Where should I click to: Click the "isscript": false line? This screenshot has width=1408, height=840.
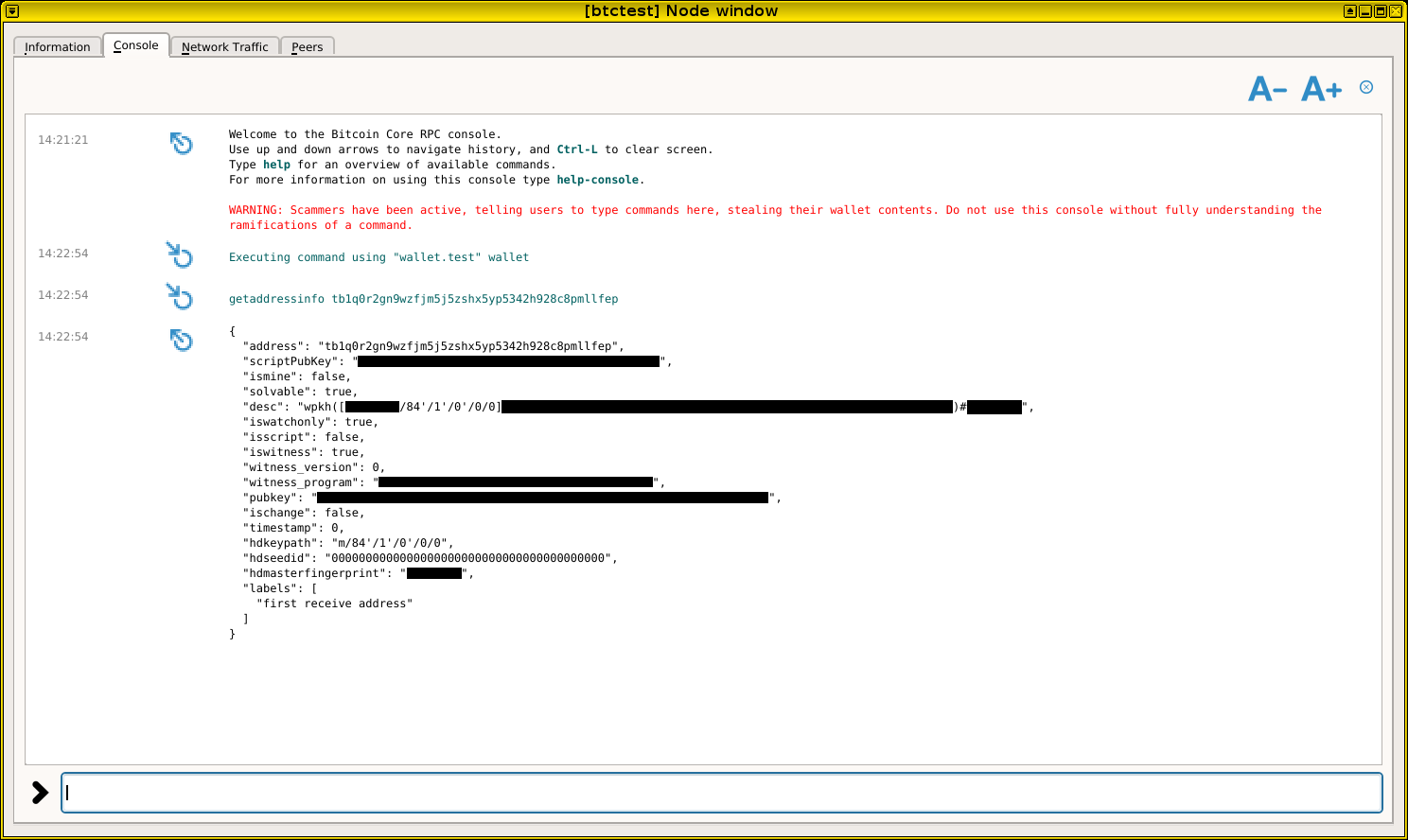[304, 437]
